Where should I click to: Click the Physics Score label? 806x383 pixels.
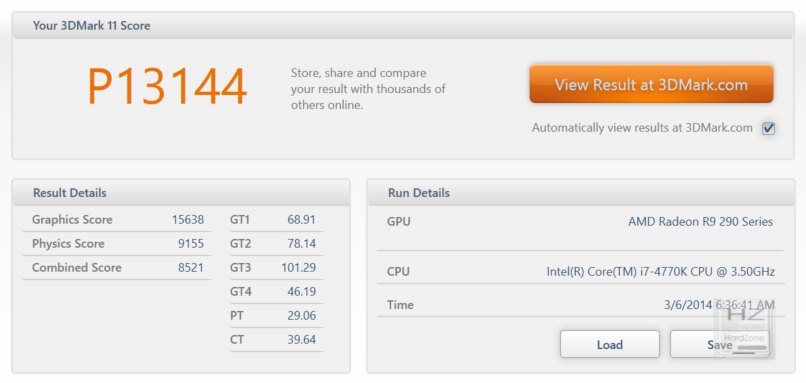point(68,244)
